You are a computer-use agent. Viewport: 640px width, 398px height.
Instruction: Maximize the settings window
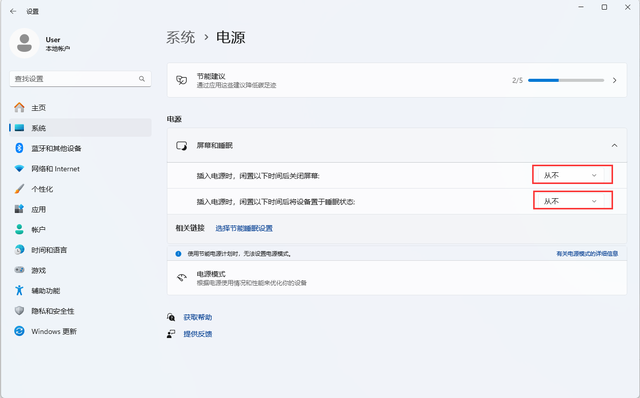604,7
